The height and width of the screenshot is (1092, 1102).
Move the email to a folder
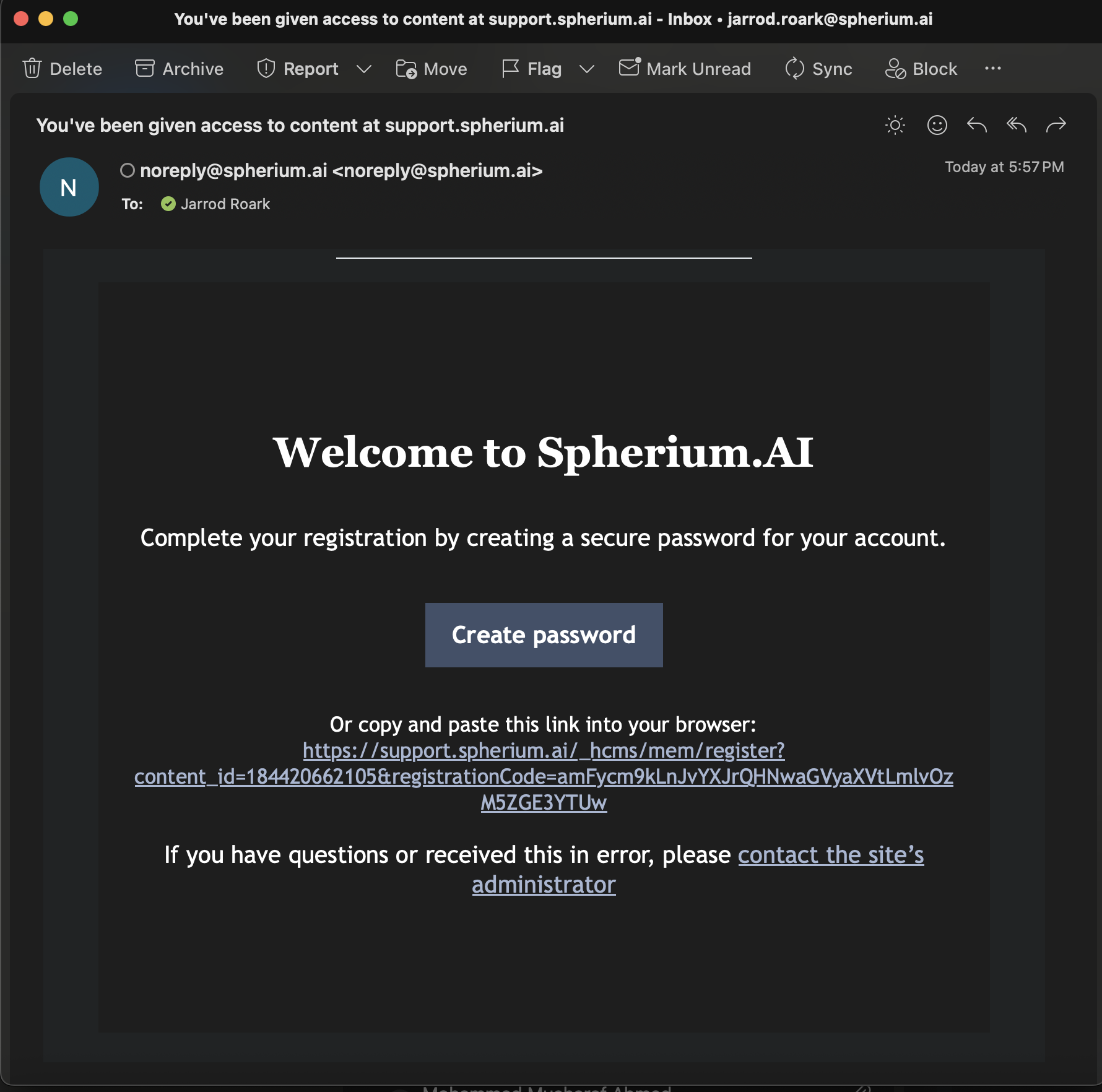tap(432, 69)
